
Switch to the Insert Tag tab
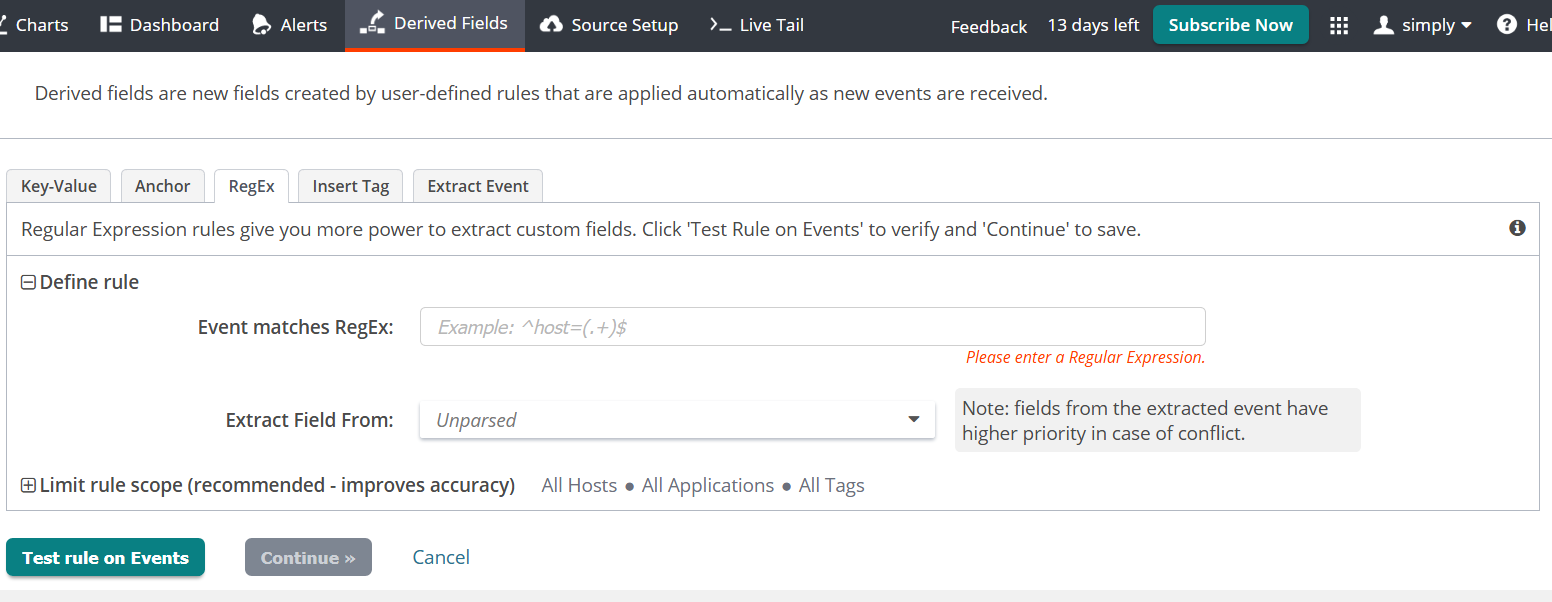(x=351, y=186)
